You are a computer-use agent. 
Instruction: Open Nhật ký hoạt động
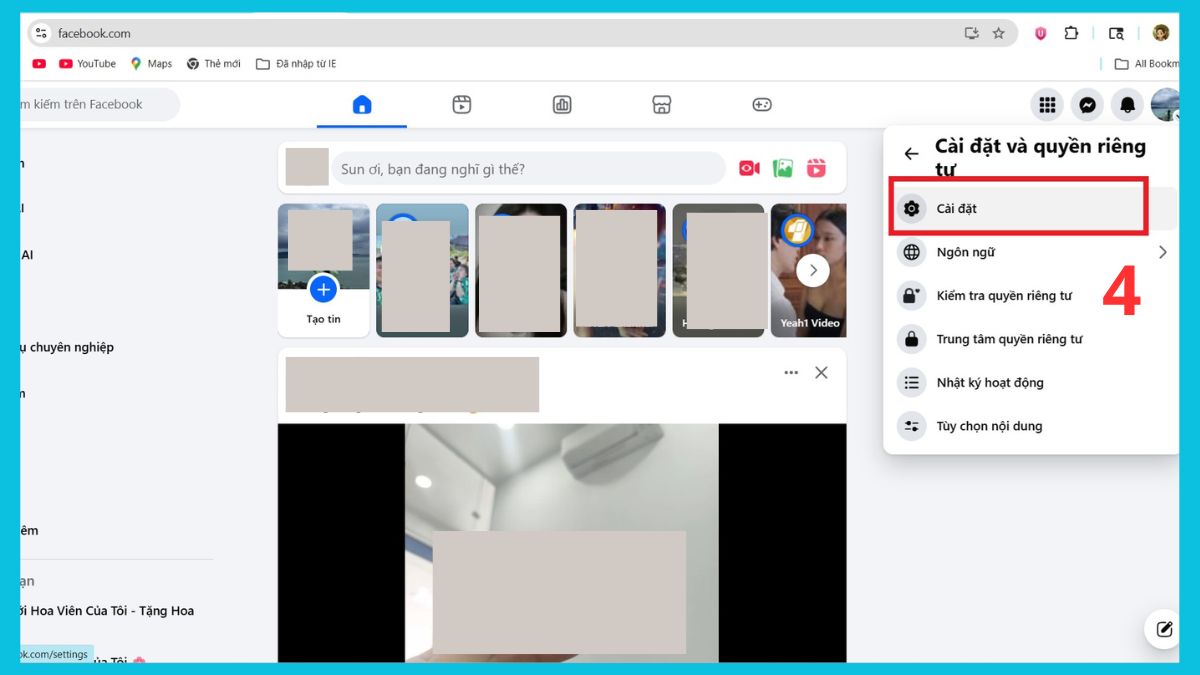tap(1034, 382)
